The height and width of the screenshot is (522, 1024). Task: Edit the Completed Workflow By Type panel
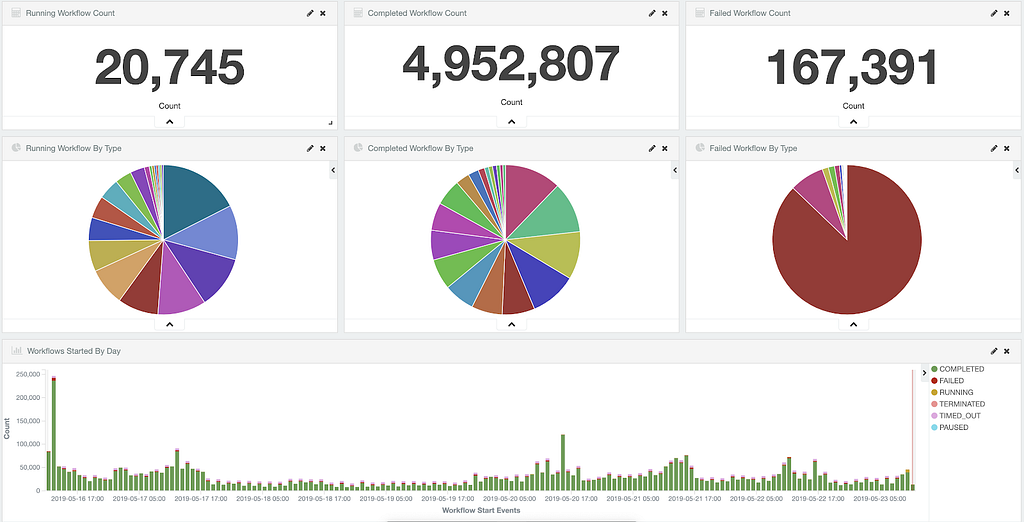[652, 148]
